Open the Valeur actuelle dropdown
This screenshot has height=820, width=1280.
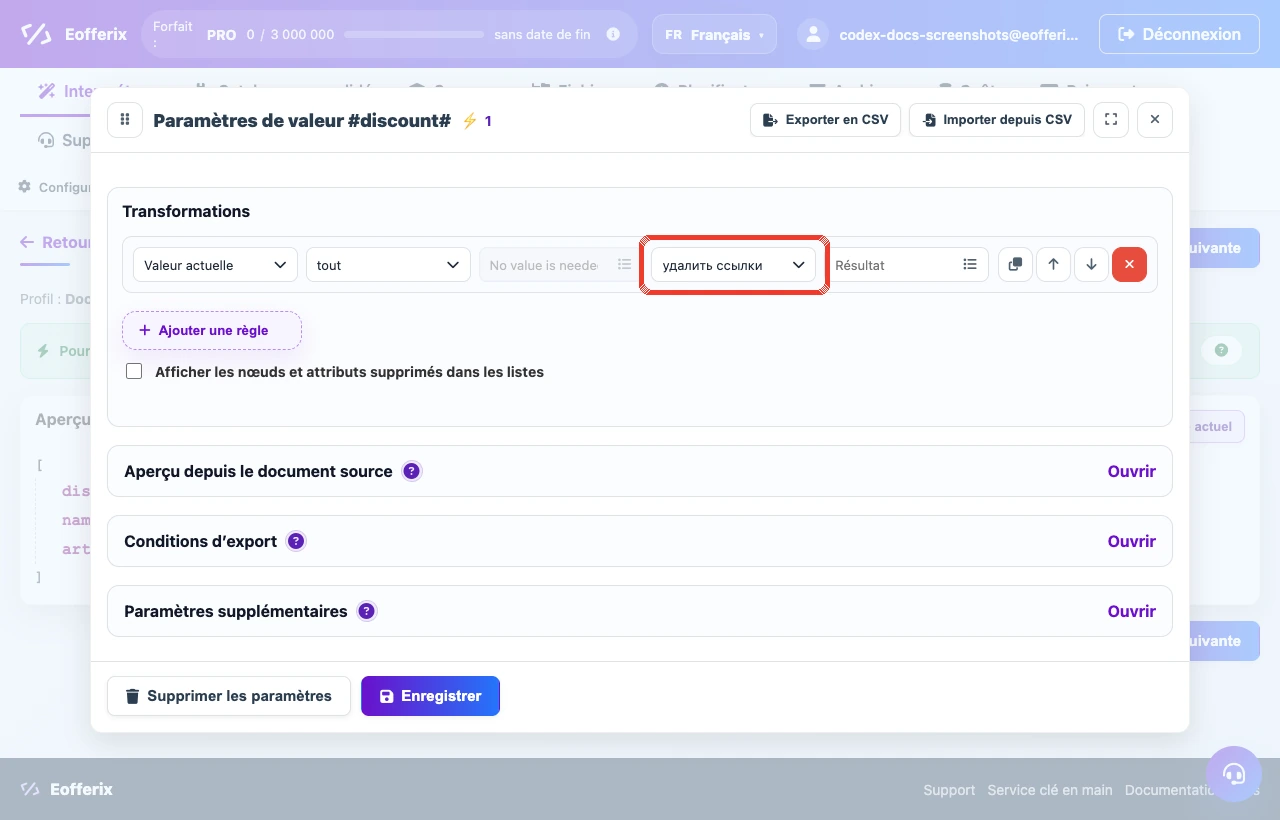coord(215,265)
